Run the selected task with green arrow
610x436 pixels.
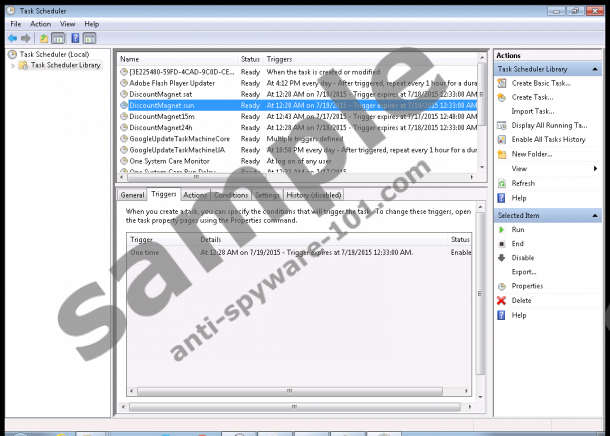502,229
